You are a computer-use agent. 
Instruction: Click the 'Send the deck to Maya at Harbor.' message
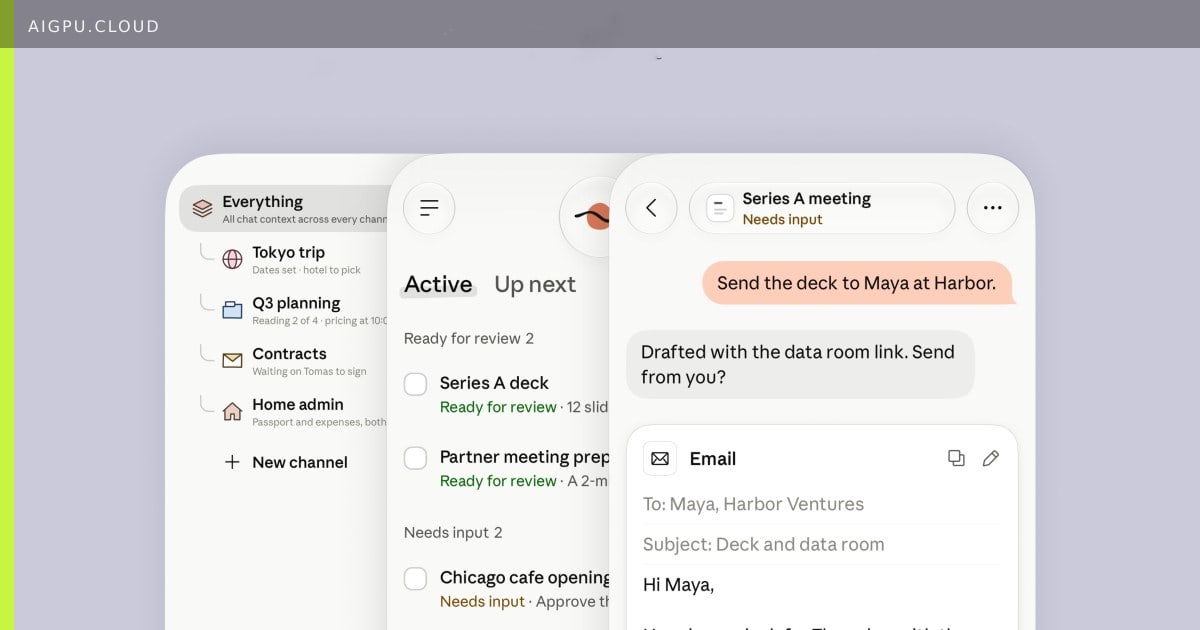pos(857,283)
